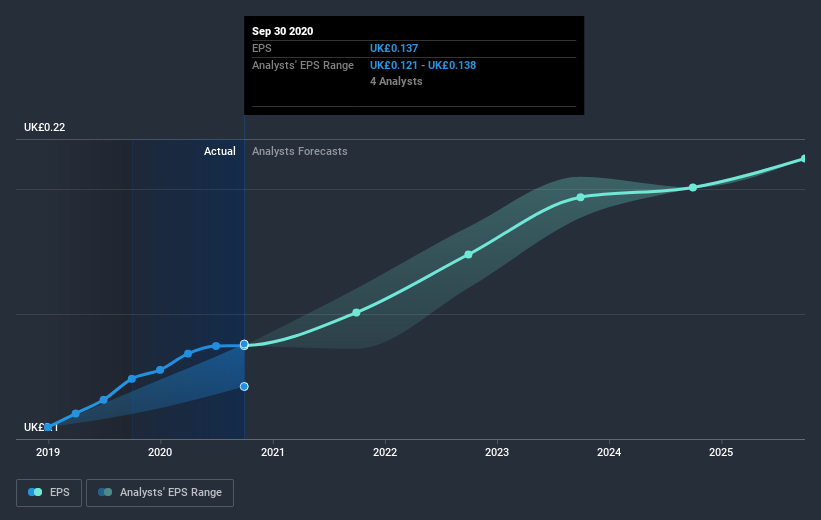Click the Analysts' EPS Range tooltip row label
The width and height of the screenshot is (821, 520).
coord(303,65)
